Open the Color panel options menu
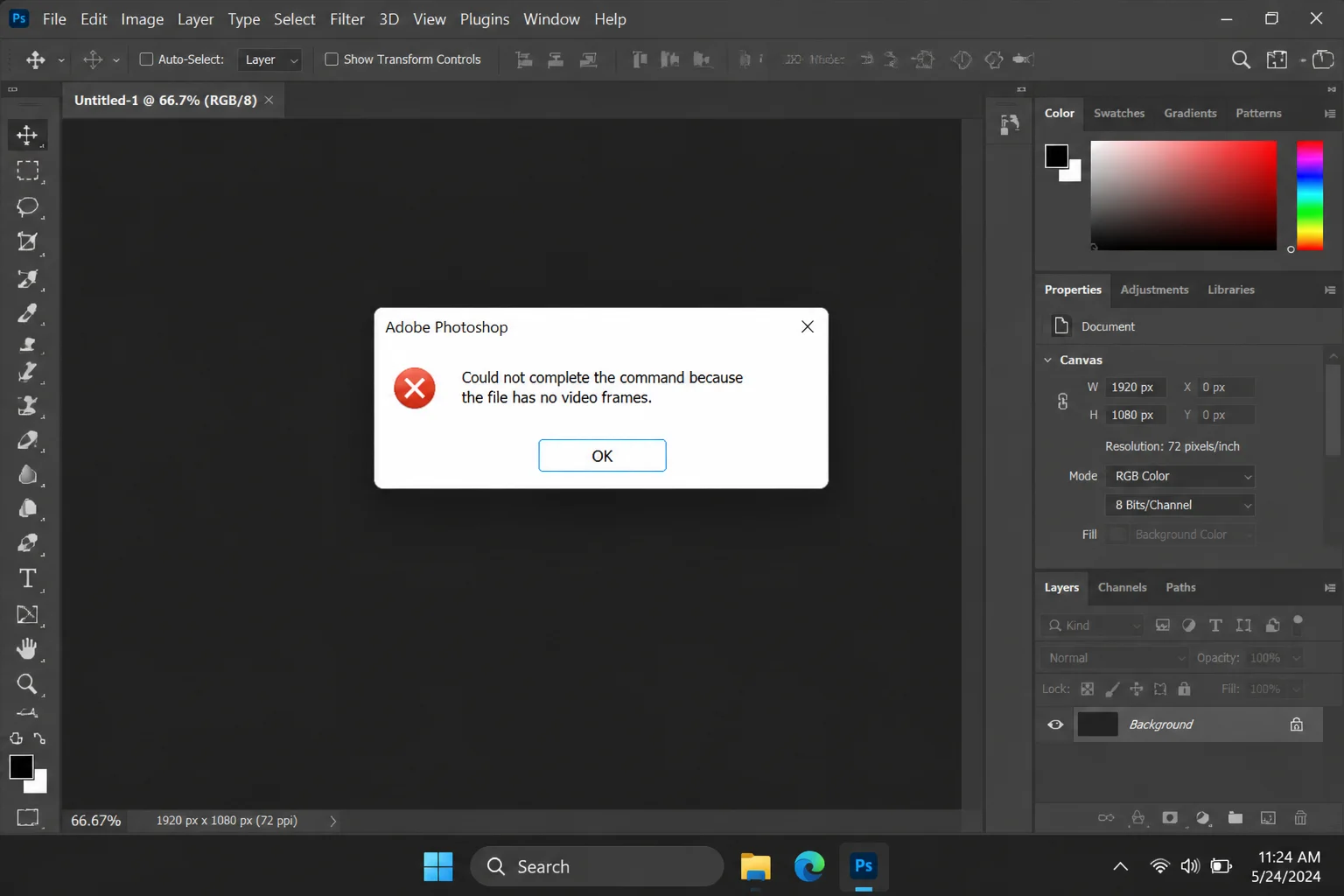Image resolution: width=1344 pixels, height=896 pixels. [1330, 114]
